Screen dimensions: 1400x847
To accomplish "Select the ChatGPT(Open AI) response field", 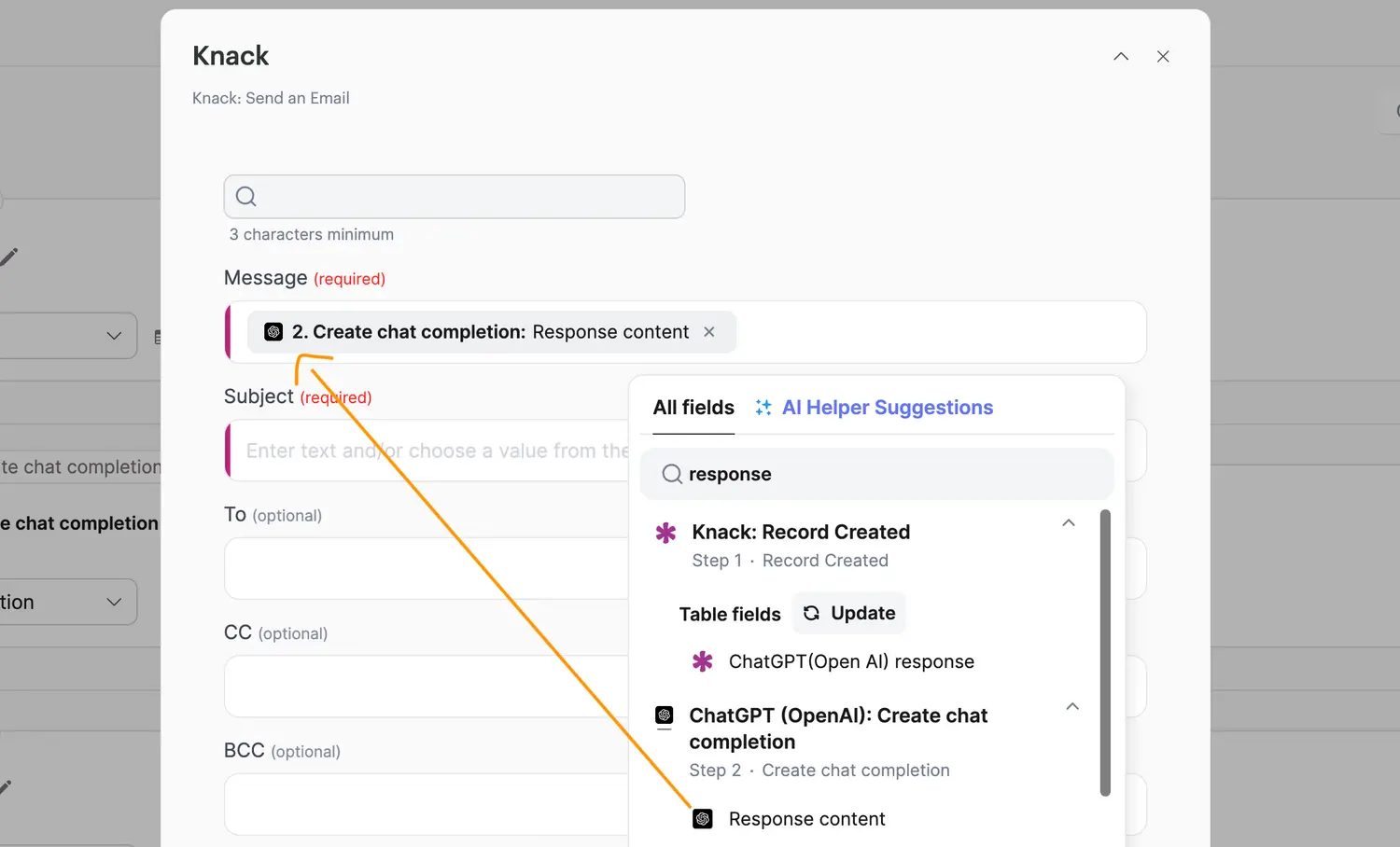I will pos(850,662).
